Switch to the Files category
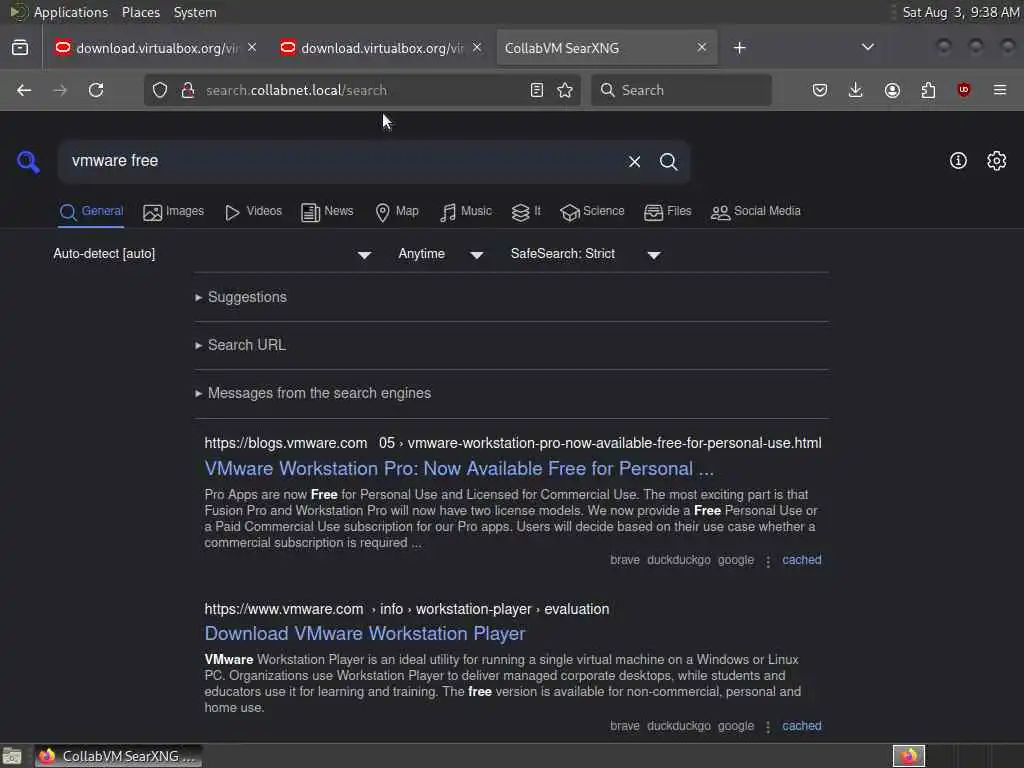 coord(667,212)
